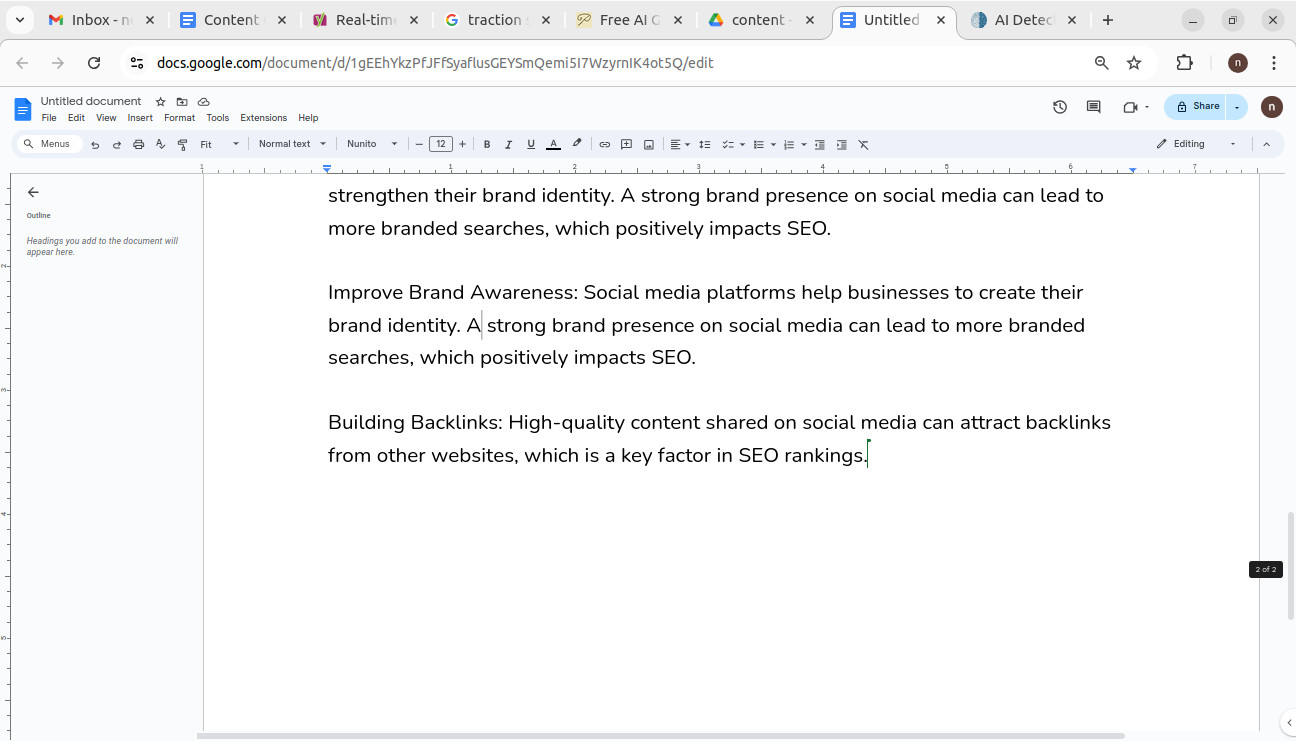Open the View menu
Image resolution: width=1296 pixels, height=741 pixels.
106,118
